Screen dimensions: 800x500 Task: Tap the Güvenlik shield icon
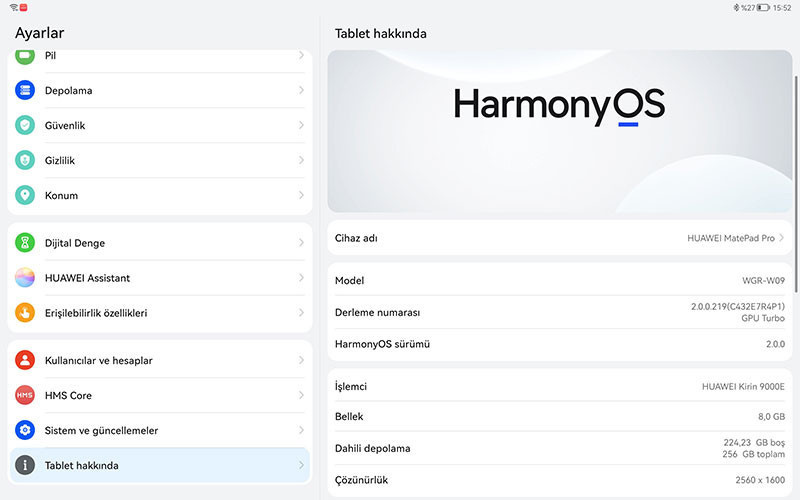(x=25, y=125)
